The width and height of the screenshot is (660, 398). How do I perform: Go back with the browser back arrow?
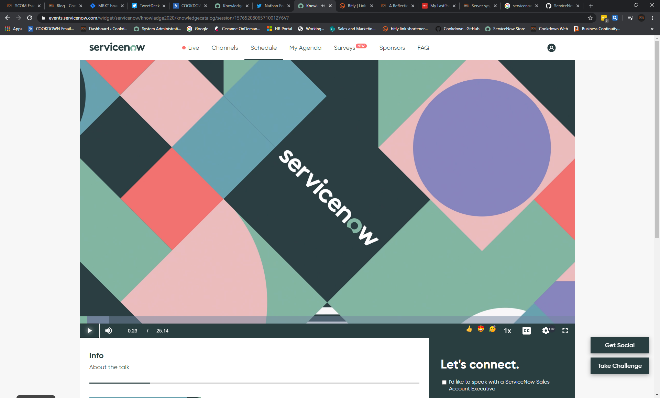coord(7,18)
